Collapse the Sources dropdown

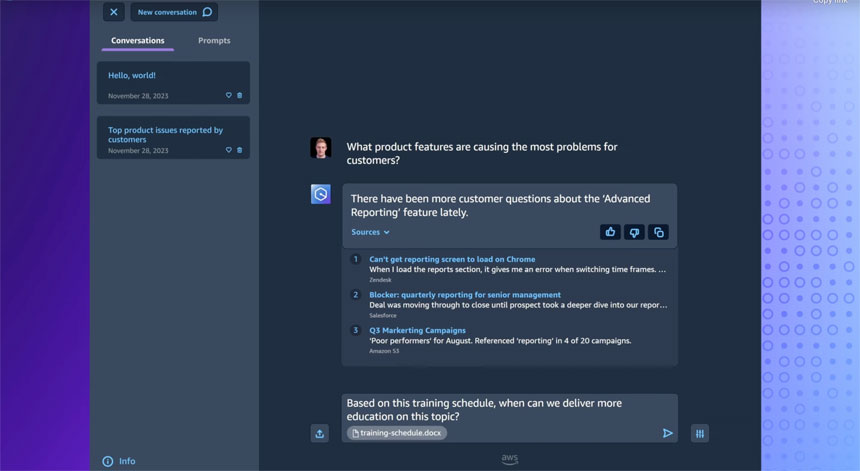pyautogui.click(x=370, y=232)
